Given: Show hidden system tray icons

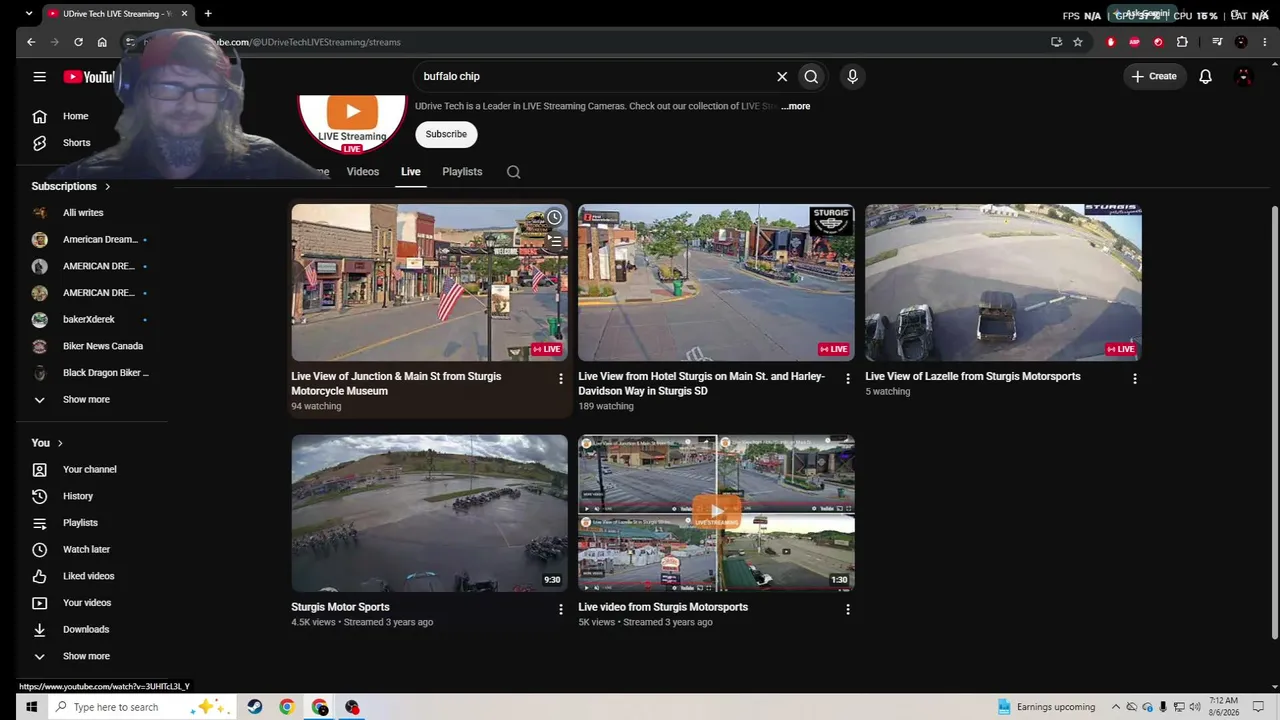Looking at the screenshot, I should tap(1116, 707).
